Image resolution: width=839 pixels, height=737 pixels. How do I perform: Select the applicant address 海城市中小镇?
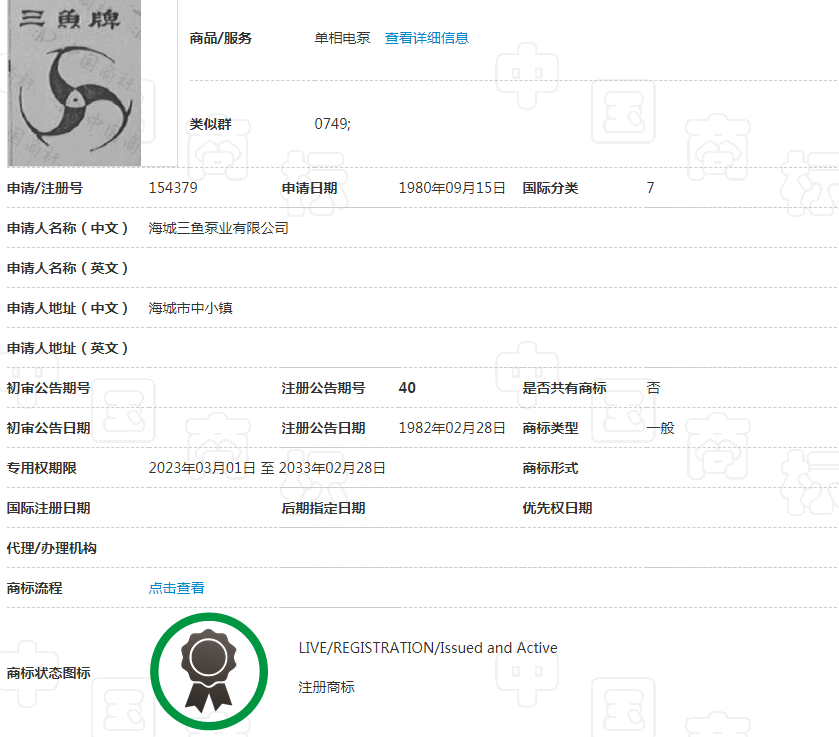190,308
